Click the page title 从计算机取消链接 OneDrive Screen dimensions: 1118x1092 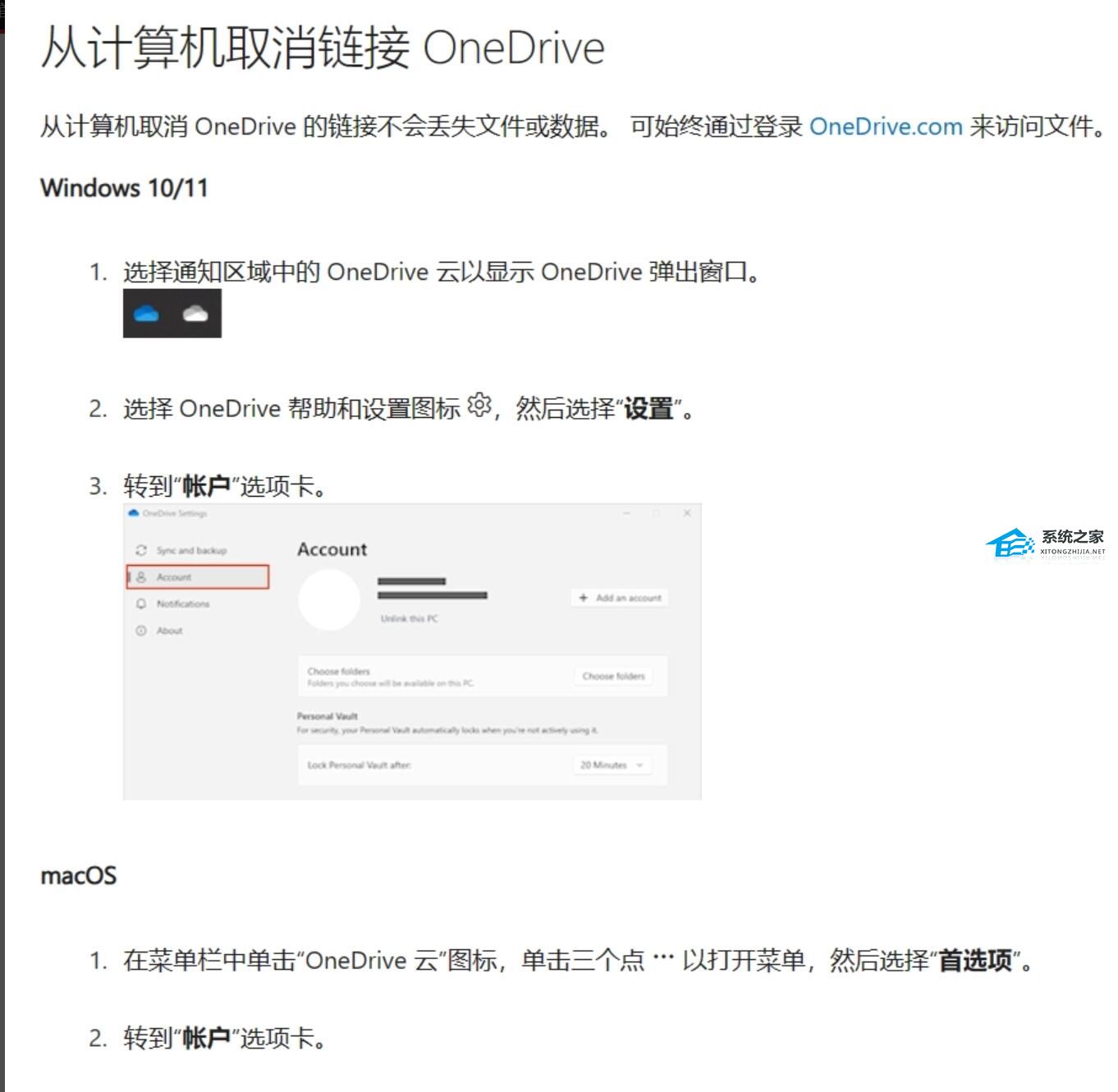pos(323,47)
